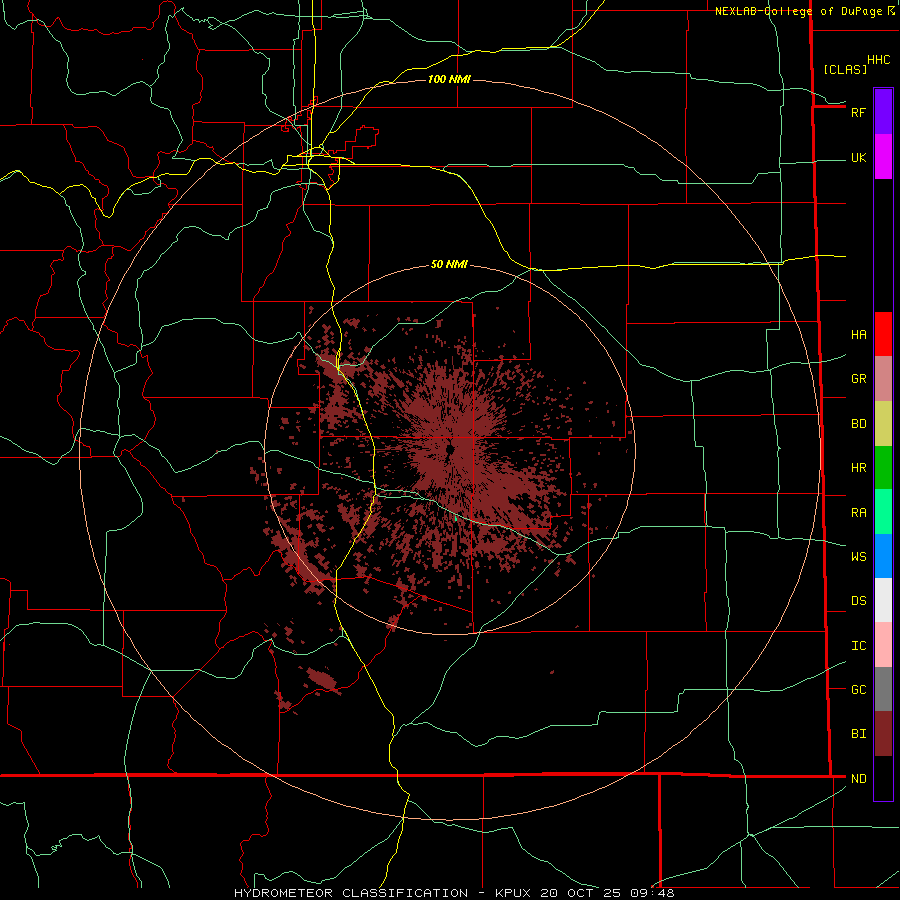The image size is (900, 900).
Task: Click the BI dark-red legend swatch
Action: [883, 734]
